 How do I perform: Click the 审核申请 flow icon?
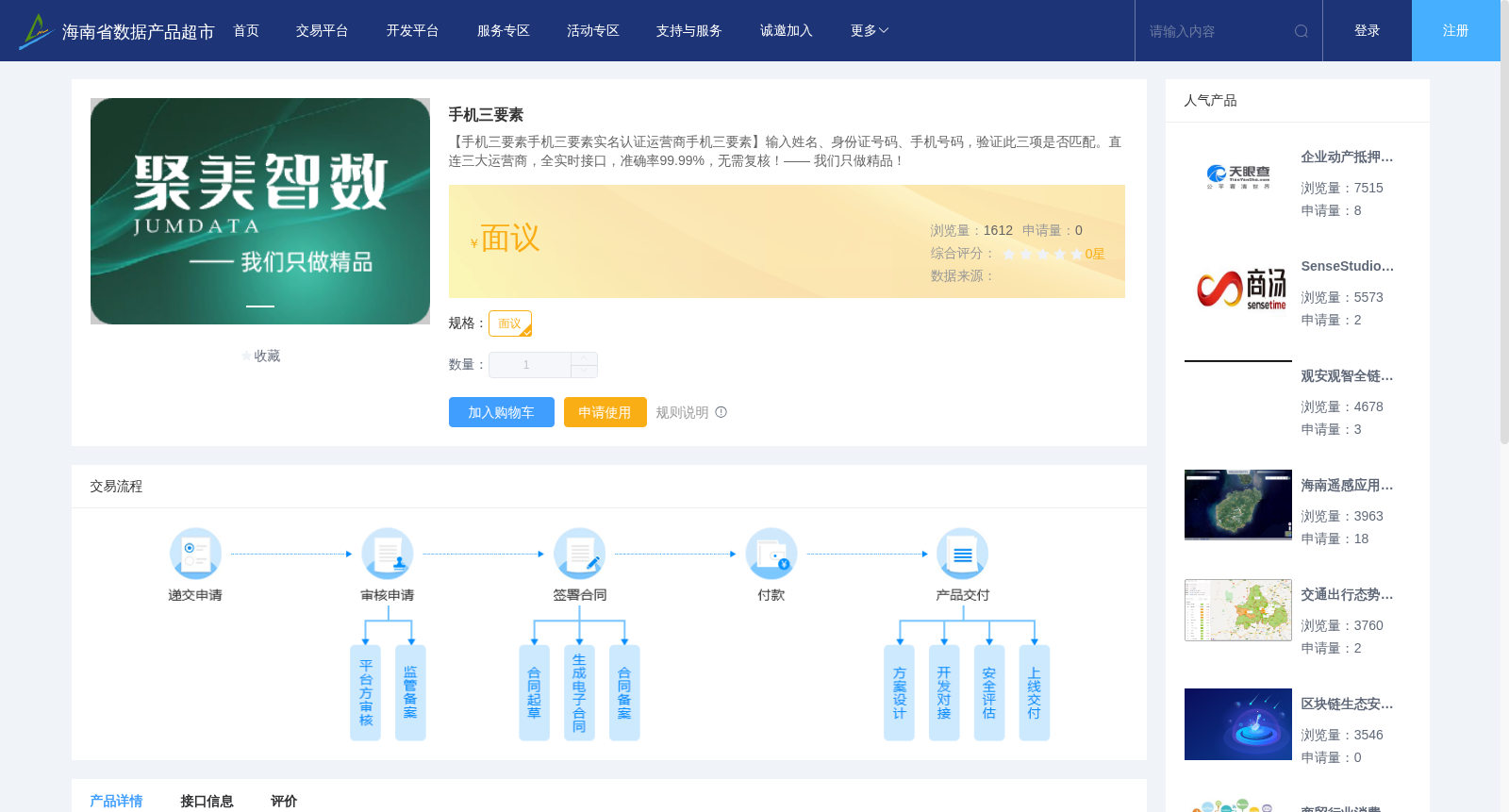point(388,554)
